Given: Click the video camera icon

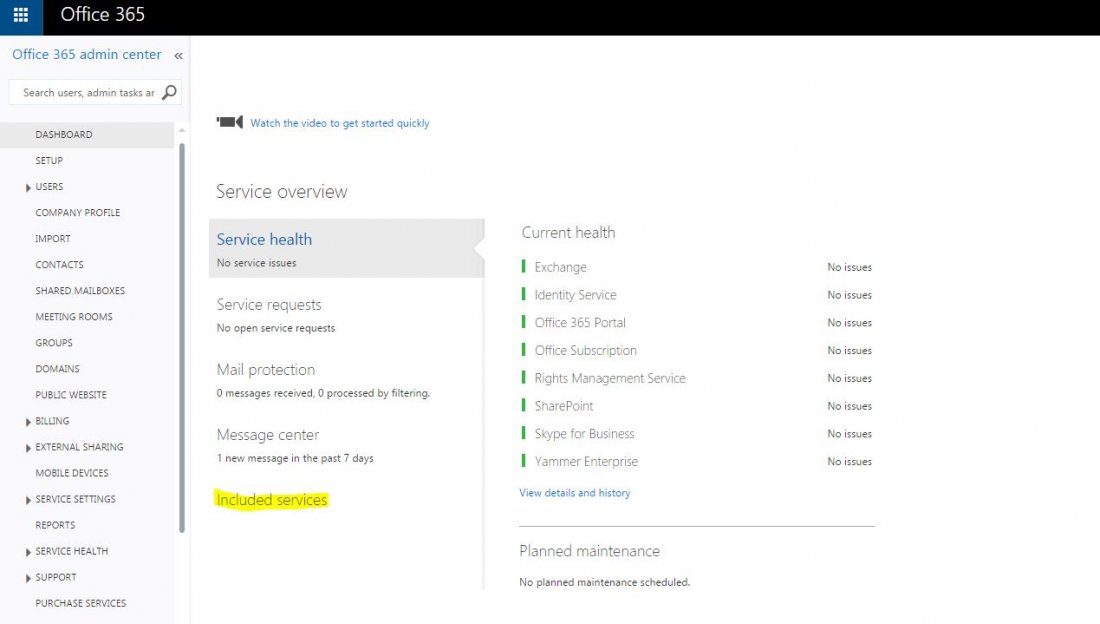Looking at the screenshot, I should coord(229,122).
